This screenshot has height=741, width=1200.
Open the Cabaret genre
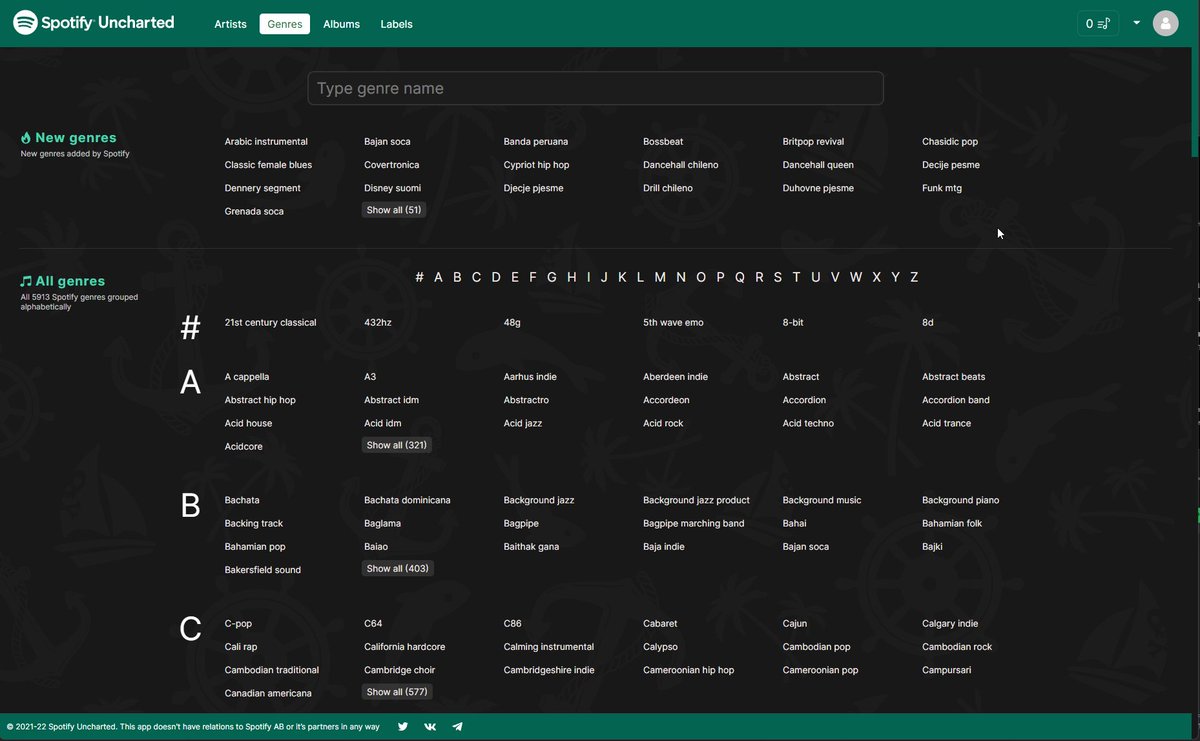coord(660,624)
